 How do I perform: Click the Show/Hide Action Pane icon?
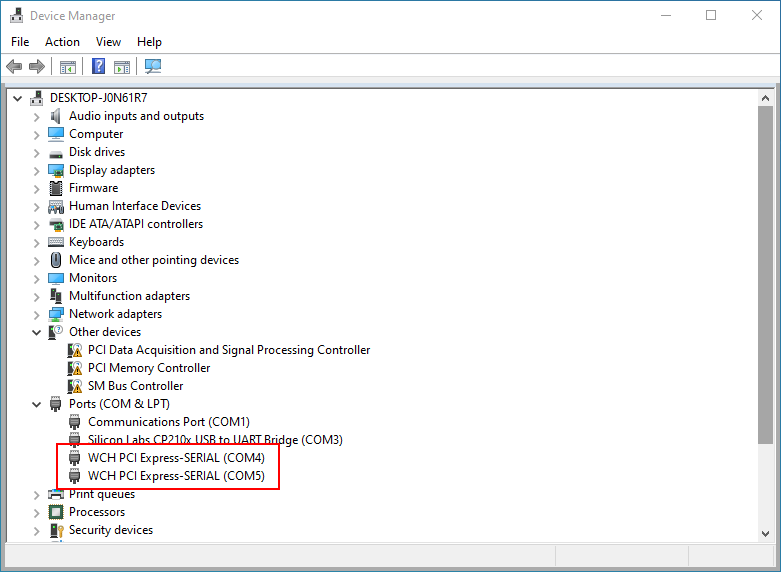tap(122, 67)
